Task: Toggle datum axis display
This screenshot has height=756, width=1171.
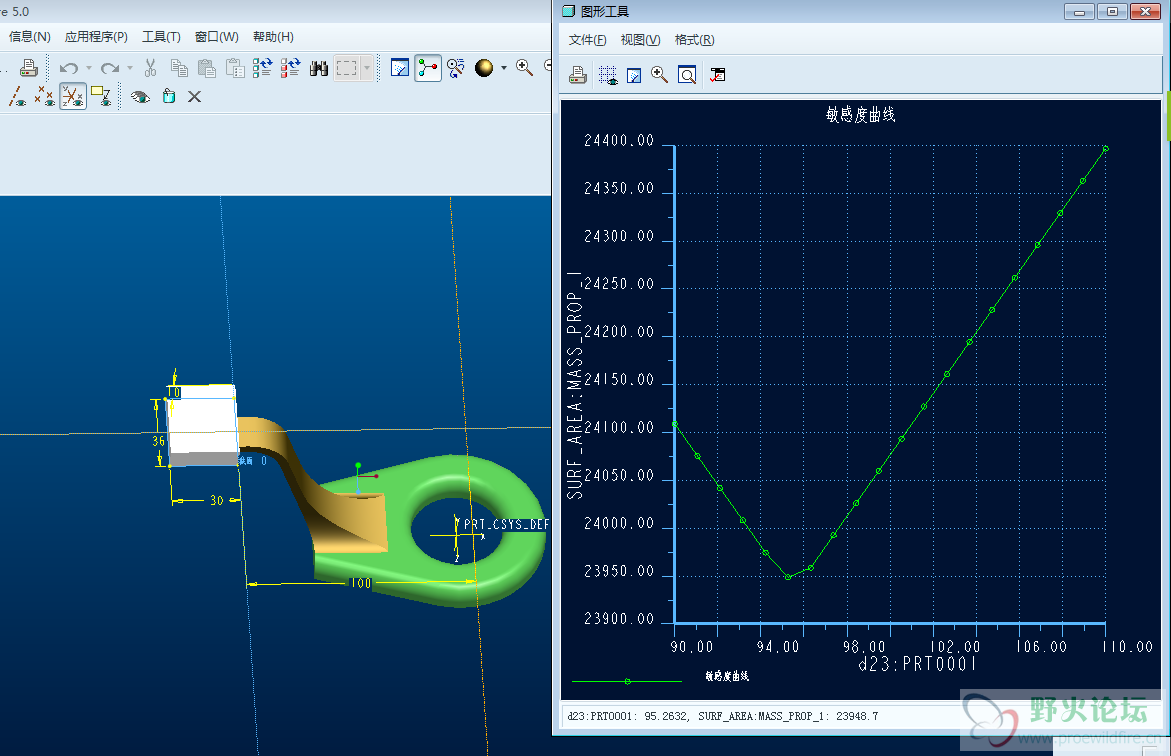Action: point(16,96)
